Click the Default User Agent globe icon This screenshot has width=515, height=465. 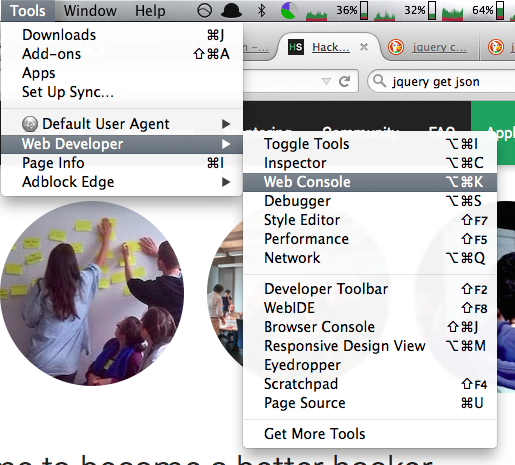pyautogui.click(x=30, y=124)
